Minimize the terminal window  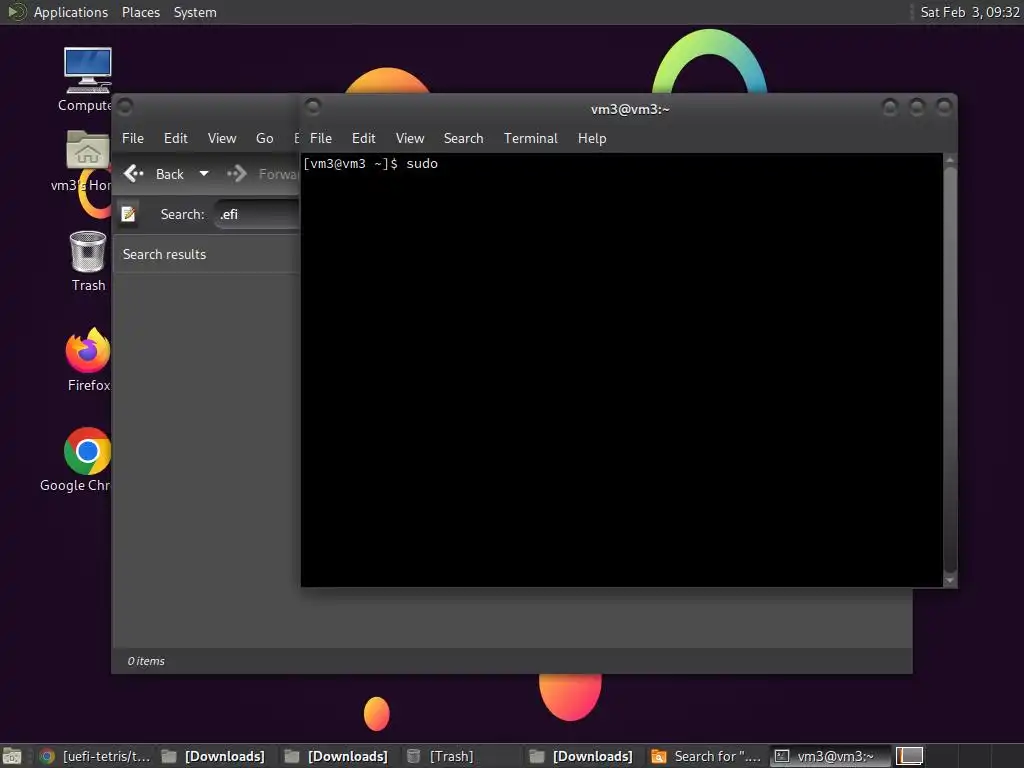pos(889,106)
